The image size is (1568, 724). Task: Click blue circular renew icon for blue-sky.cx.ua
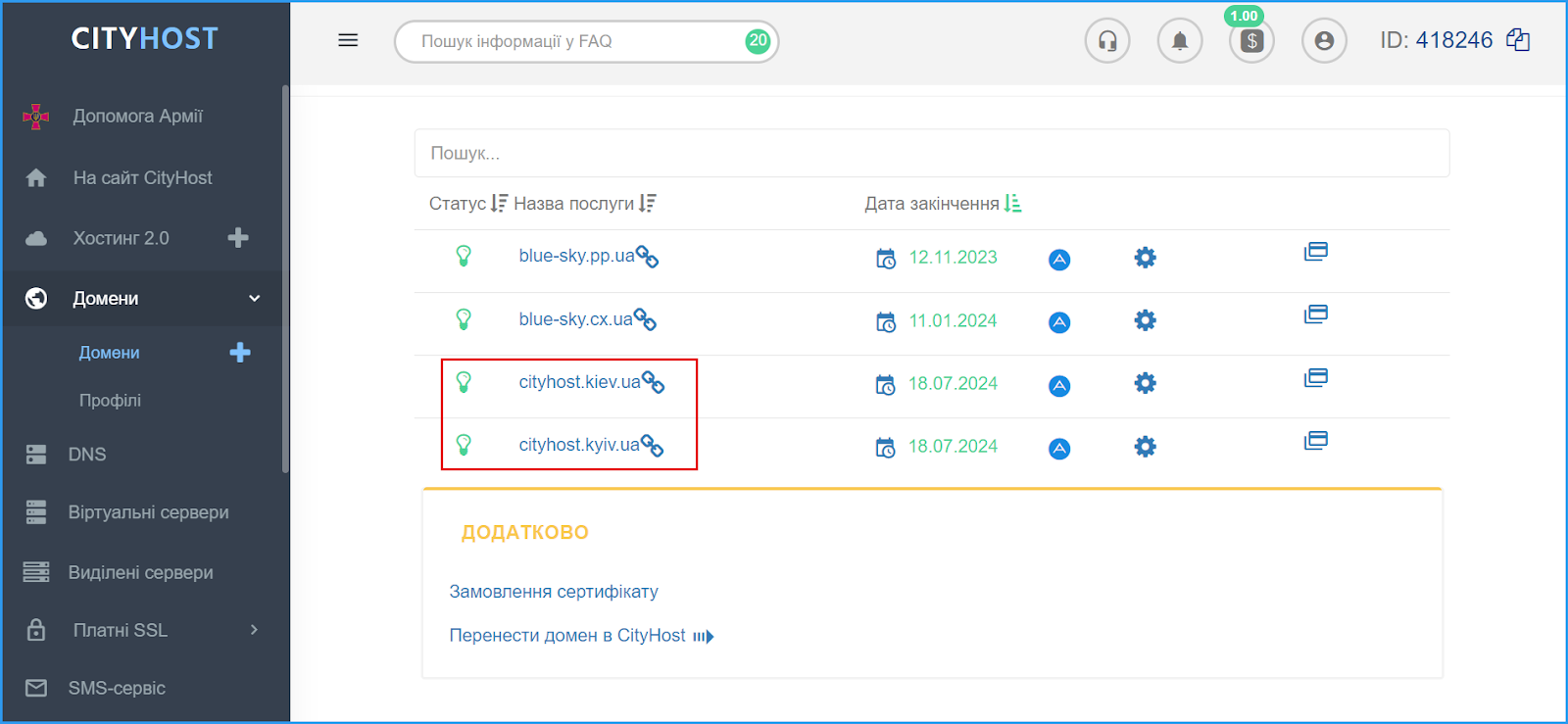(1059, 322)
